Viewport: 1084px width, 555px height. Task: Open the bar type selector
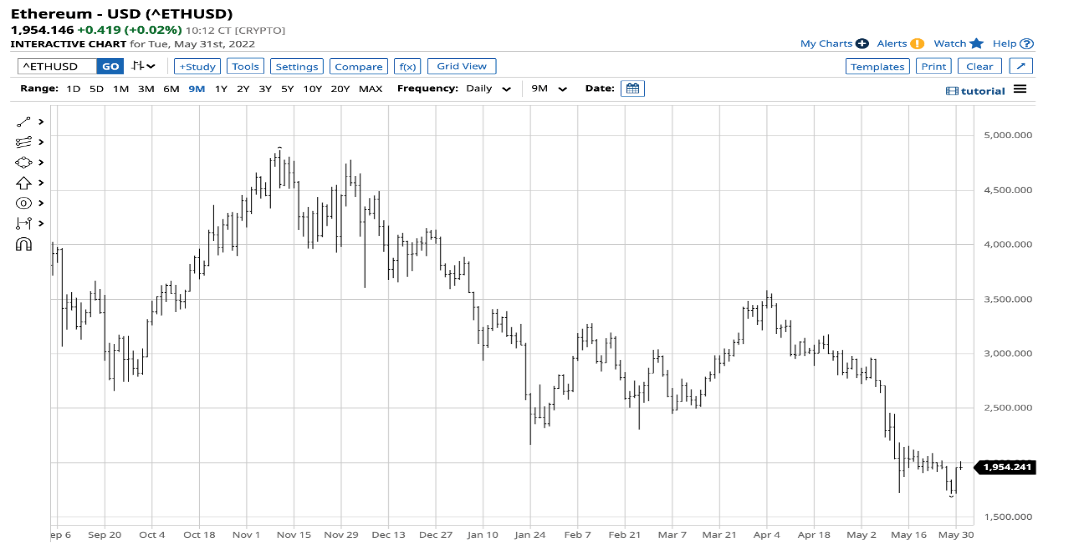pyautogui.click(x=144, y=66)
